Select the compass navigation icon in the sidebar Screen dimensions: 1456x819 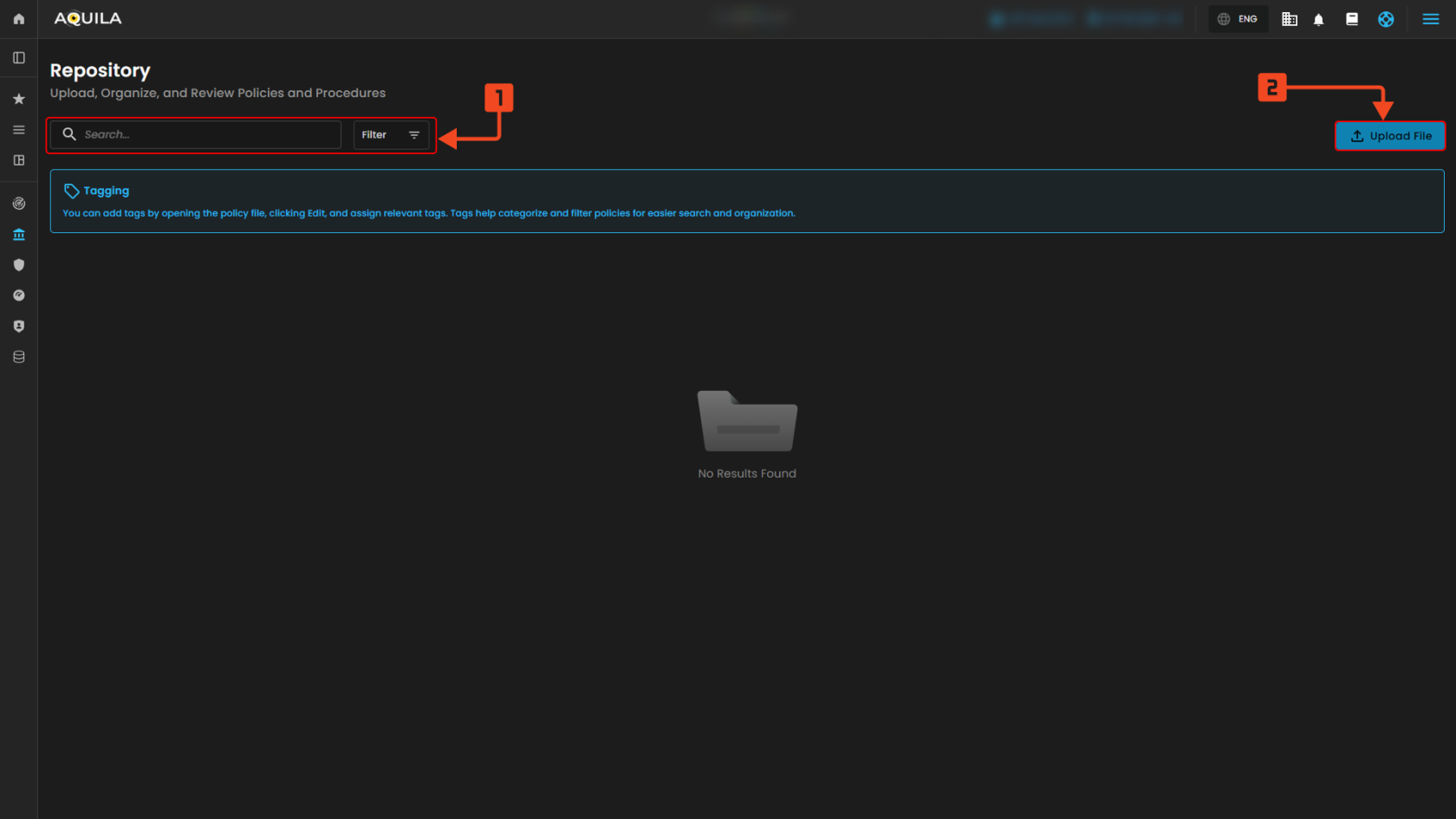click(x=18, y=295)
